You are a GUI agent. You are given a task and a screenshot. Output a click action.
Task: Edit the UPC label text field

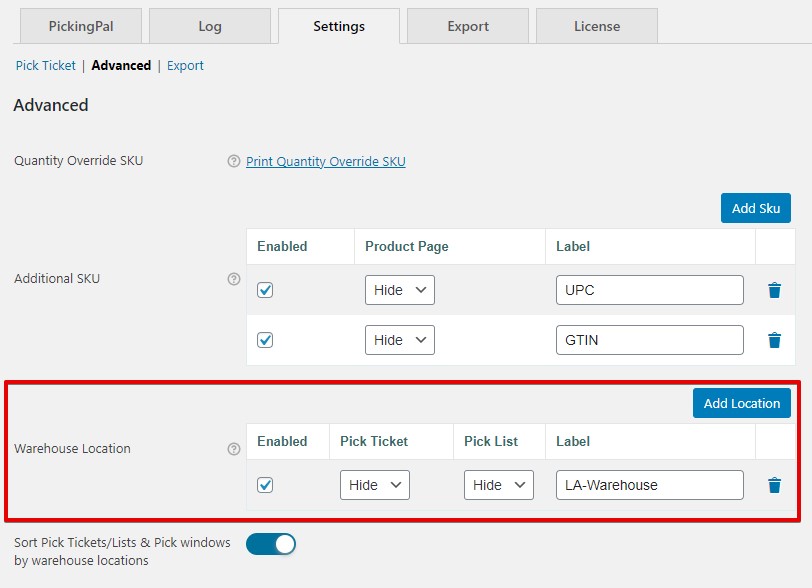click(649, 289)
